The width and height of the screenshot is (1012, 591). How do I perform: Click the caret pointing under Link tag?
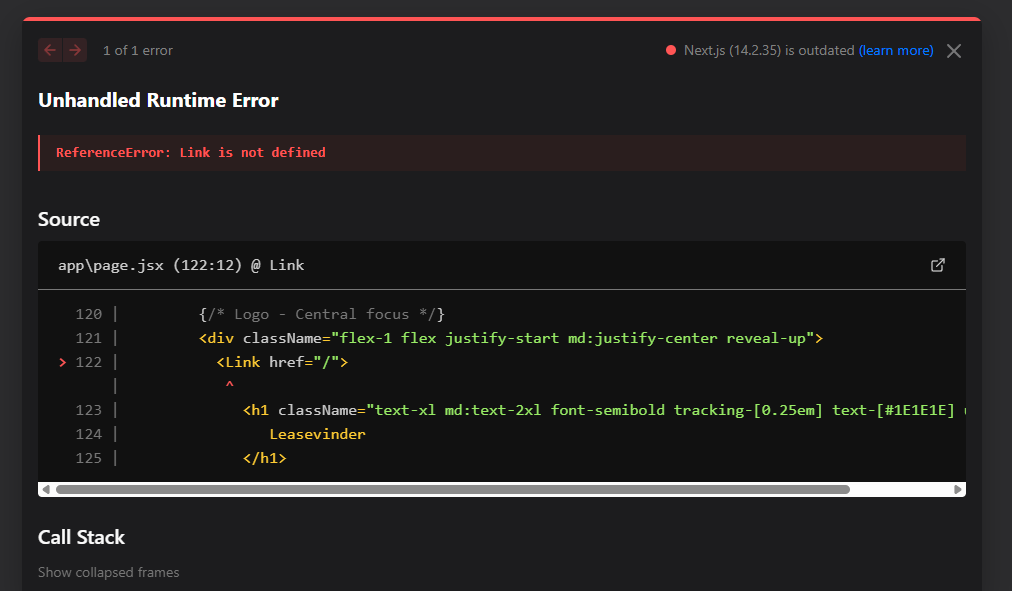[229, 385]
